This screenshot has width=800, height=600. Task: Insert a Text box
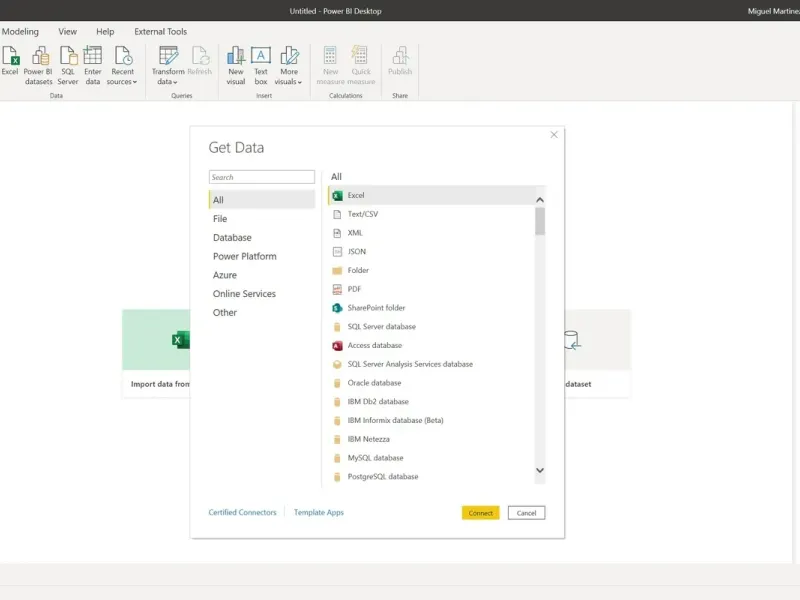click(261, 65)
